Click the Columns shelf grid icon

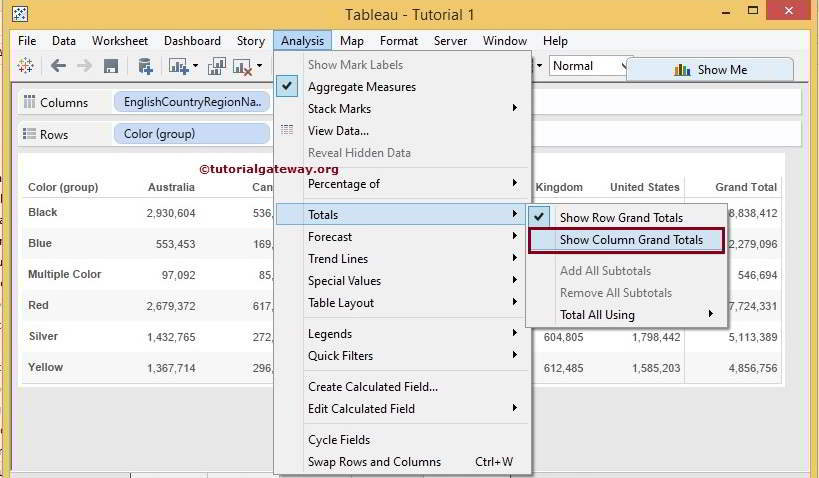pyautogui.click(x=29, y=101)
